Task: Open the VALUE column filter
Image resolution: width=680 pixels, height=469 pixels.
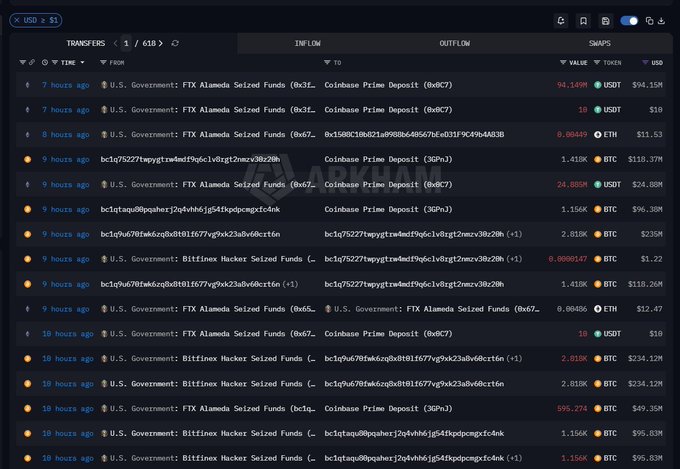Action: point(563,62)
